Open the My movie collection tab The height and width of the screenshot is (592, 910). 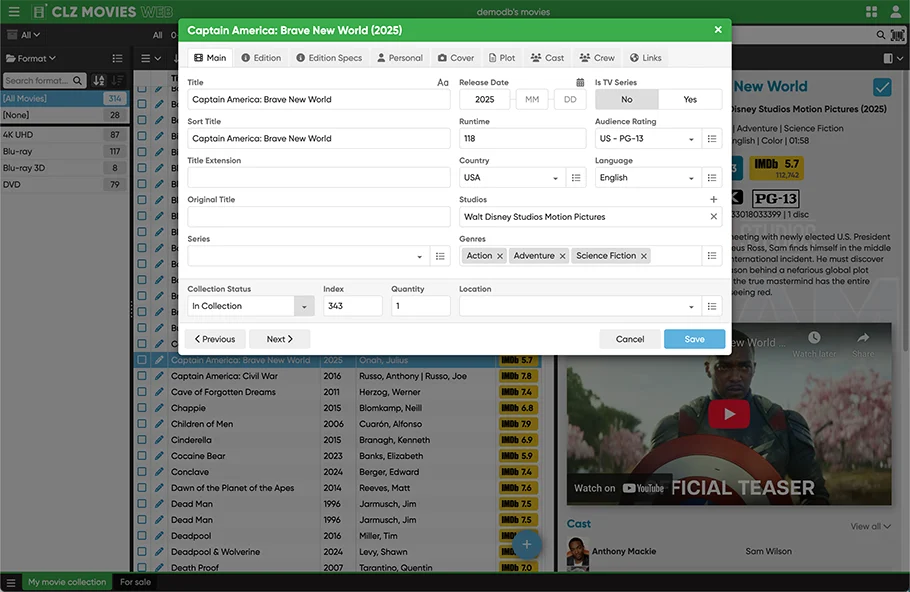67,582
